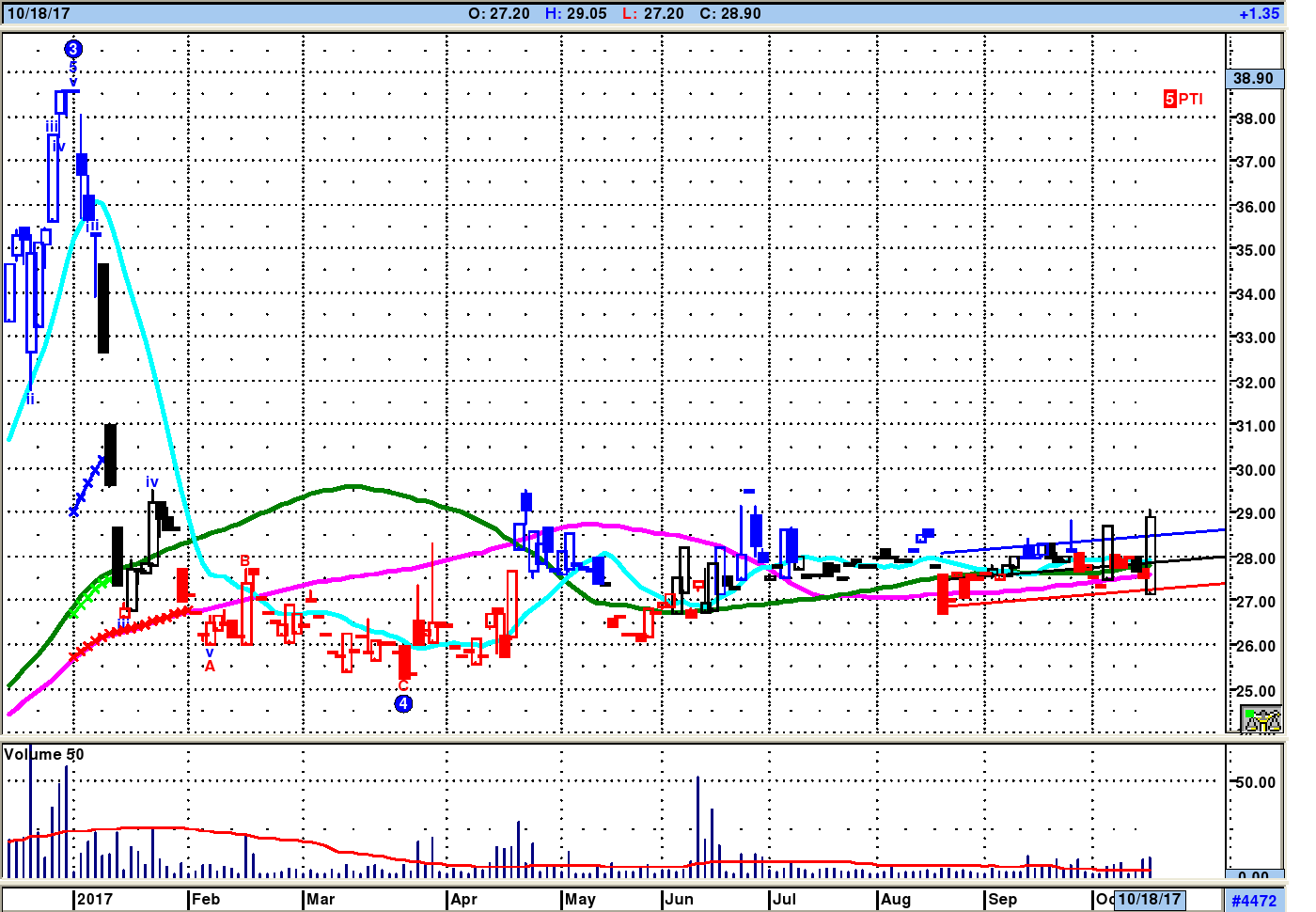
Task: Click the red wave A label
Action: [210, 666]
